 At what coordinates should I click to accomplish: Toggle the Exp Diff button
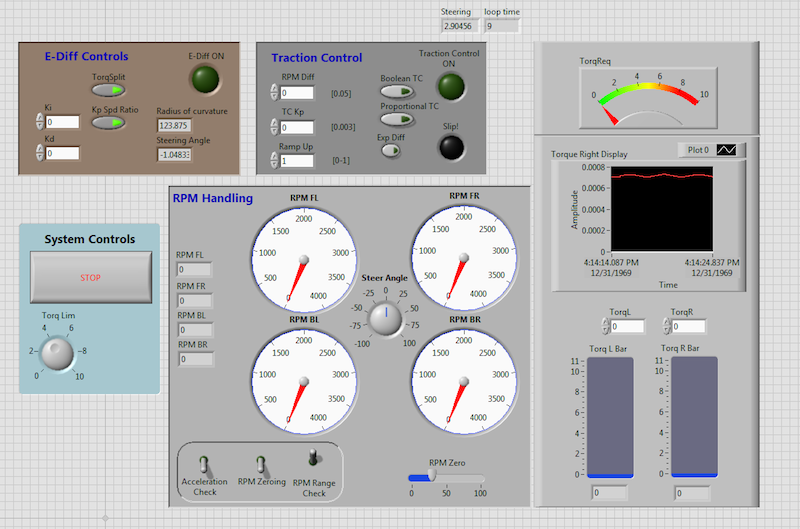[x=389, y=151]
